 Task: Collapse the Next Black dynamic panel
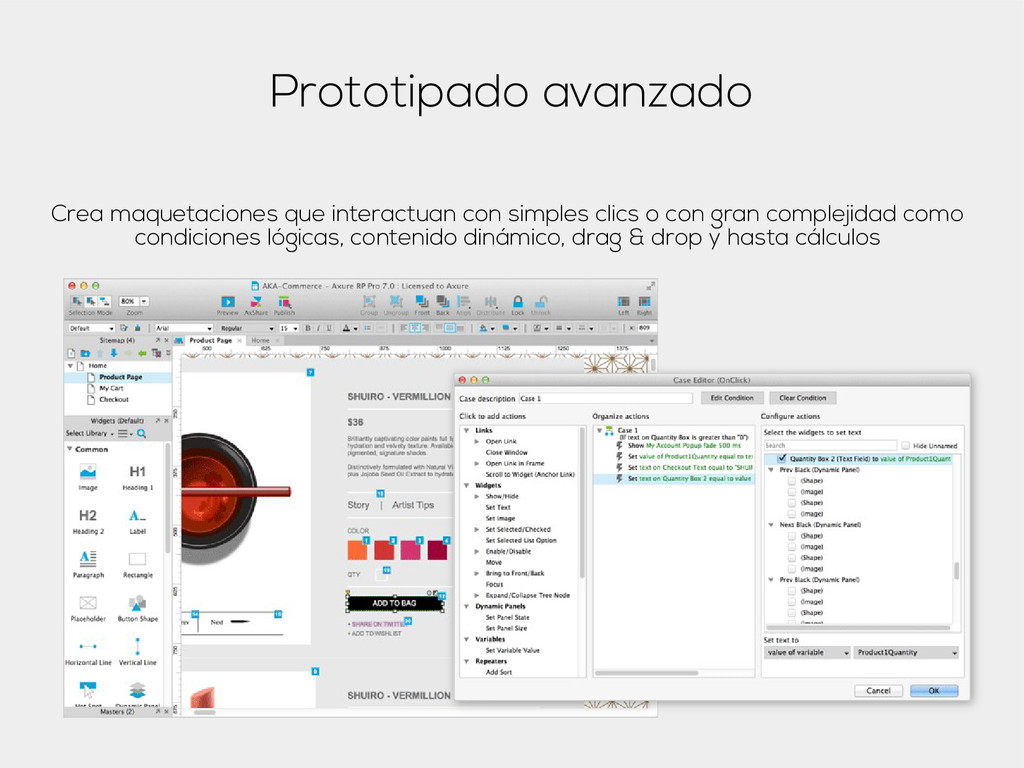(x=771, y=524)
